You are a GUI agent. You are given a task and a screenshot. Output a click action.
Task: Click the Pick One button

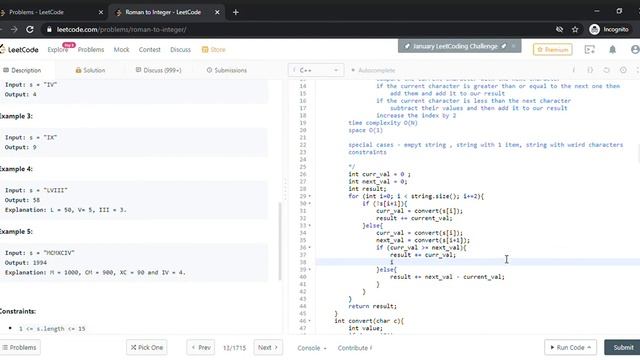click(x=147, y=347)
